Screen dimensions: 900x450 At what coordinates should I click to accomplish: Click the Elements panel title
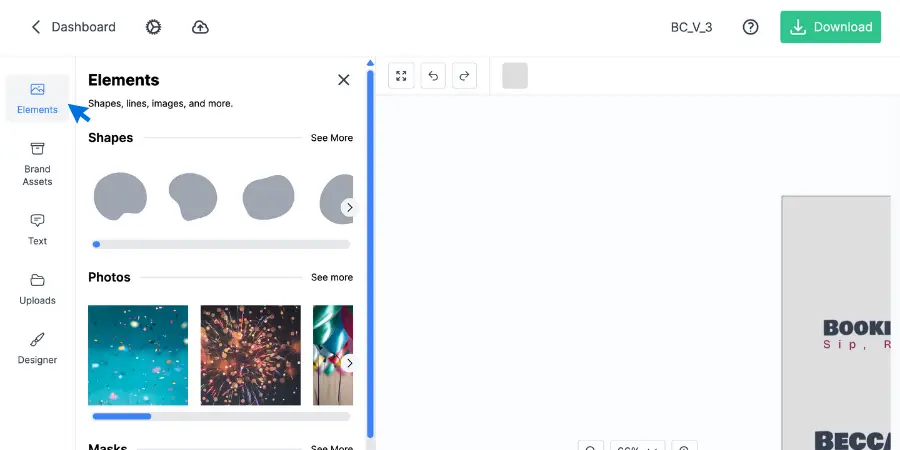tap(123, 80)
